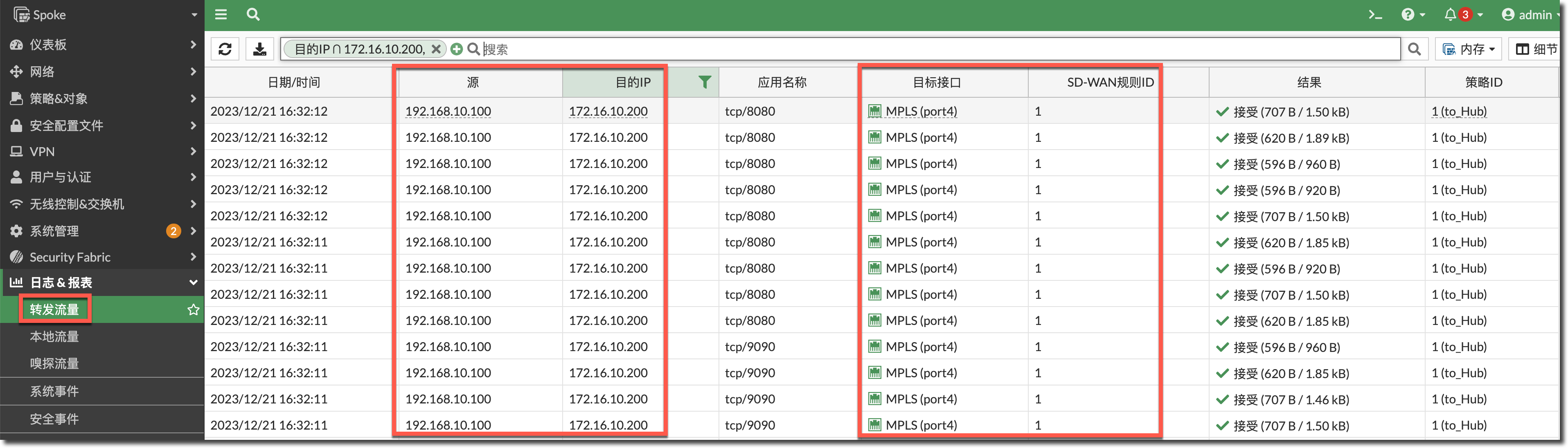
Task: Click the download logs icon
Action: (259, 49)
